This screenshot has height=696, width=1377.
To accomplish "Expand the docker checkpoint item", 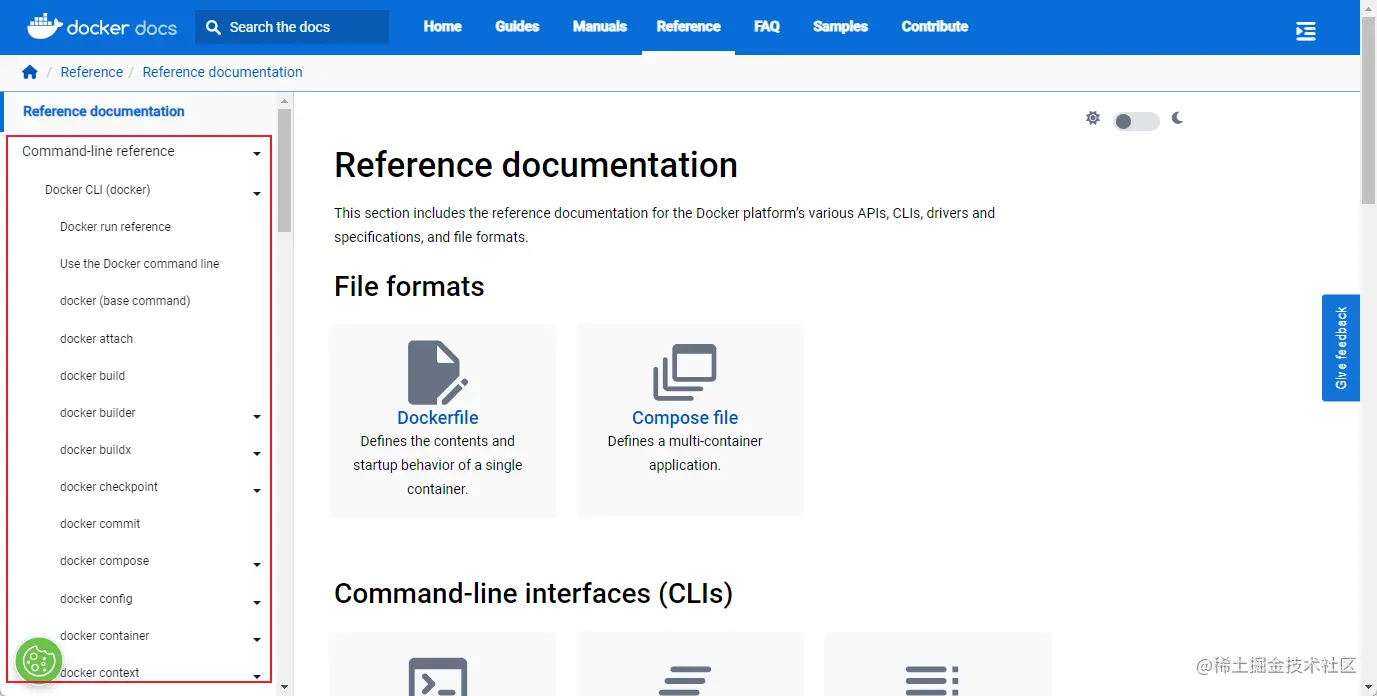I will (x=257, y=489).
